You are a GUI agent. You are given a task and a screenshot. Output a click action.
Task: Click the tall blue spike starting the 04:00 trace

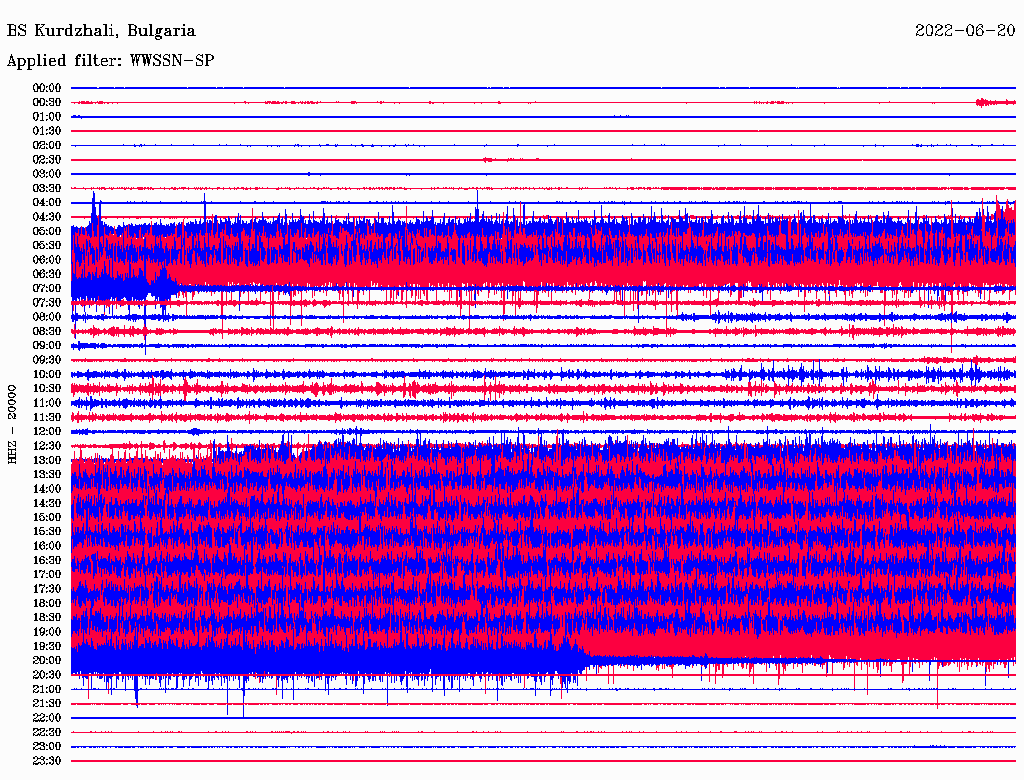(94, 203)
